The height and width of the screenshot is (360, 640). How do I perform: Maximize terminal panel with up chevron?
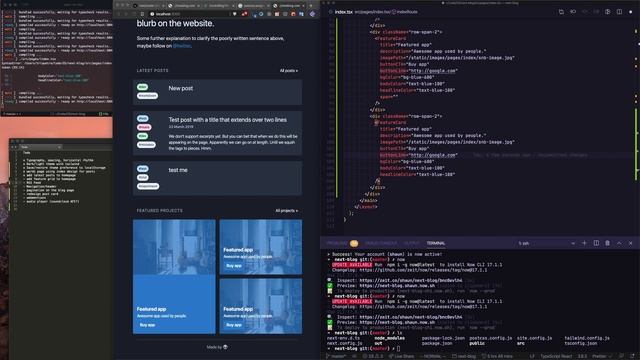click(x=619, y=243)
